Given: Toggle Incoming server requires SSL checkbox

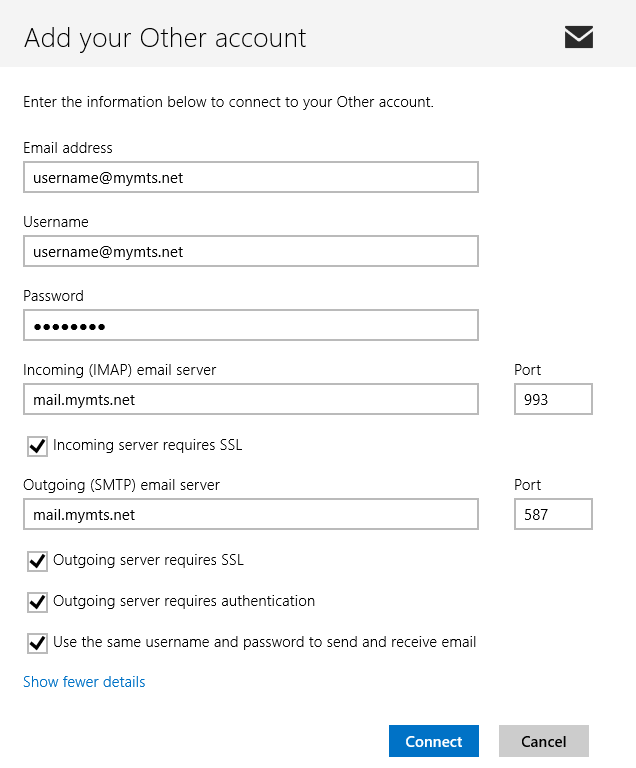Looking at the screenshot, I should click(37, 446).
